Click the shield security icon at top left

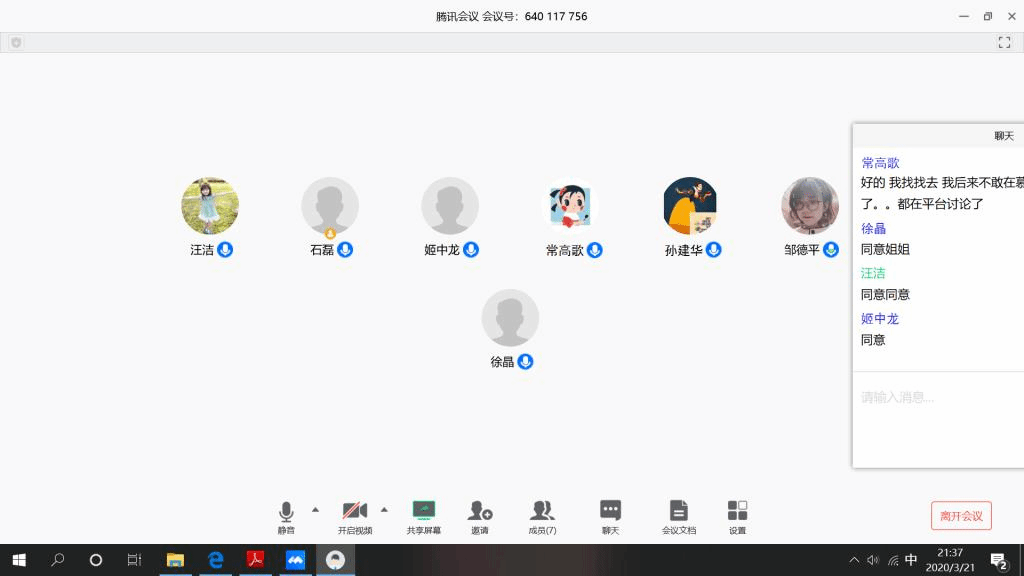click(16, 43)
